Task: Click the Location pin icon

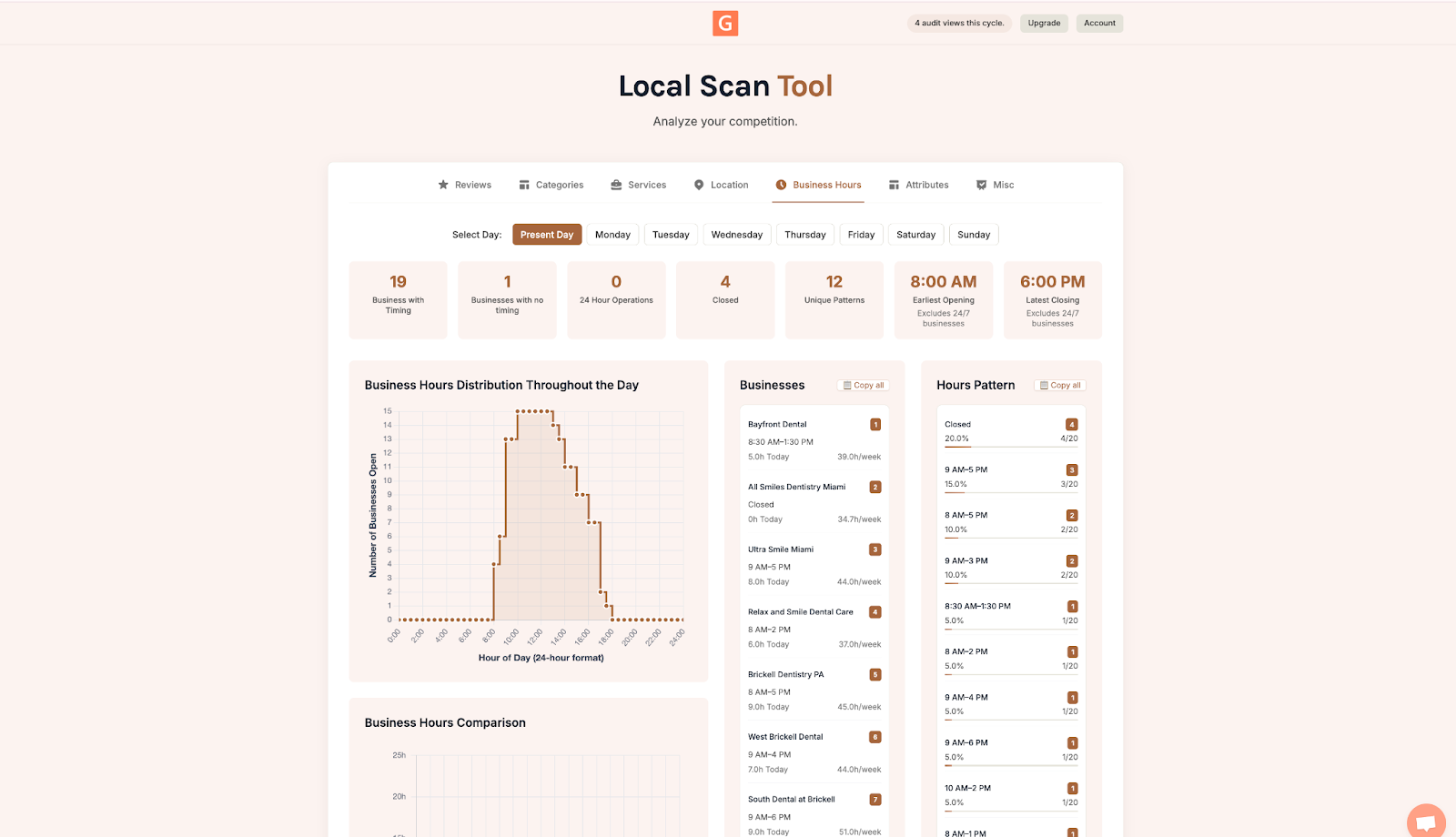Action: point(698,185)
